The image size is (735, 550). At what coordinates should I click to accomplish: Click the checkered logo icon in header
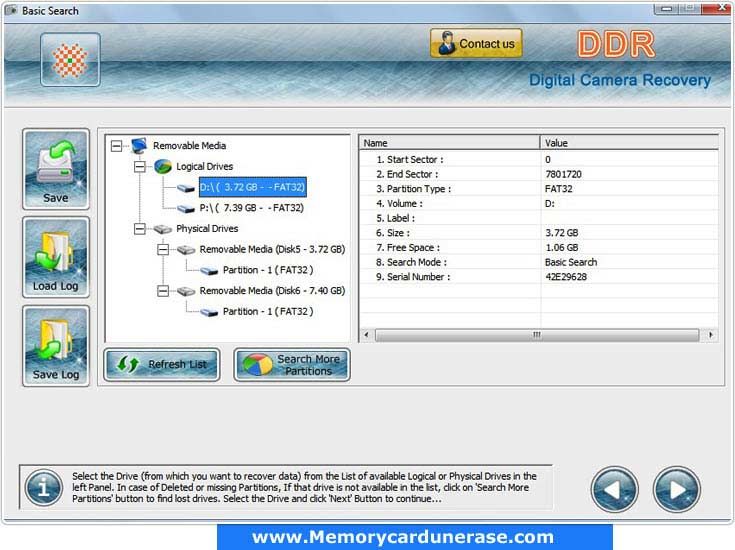click(x=70, y=60)
